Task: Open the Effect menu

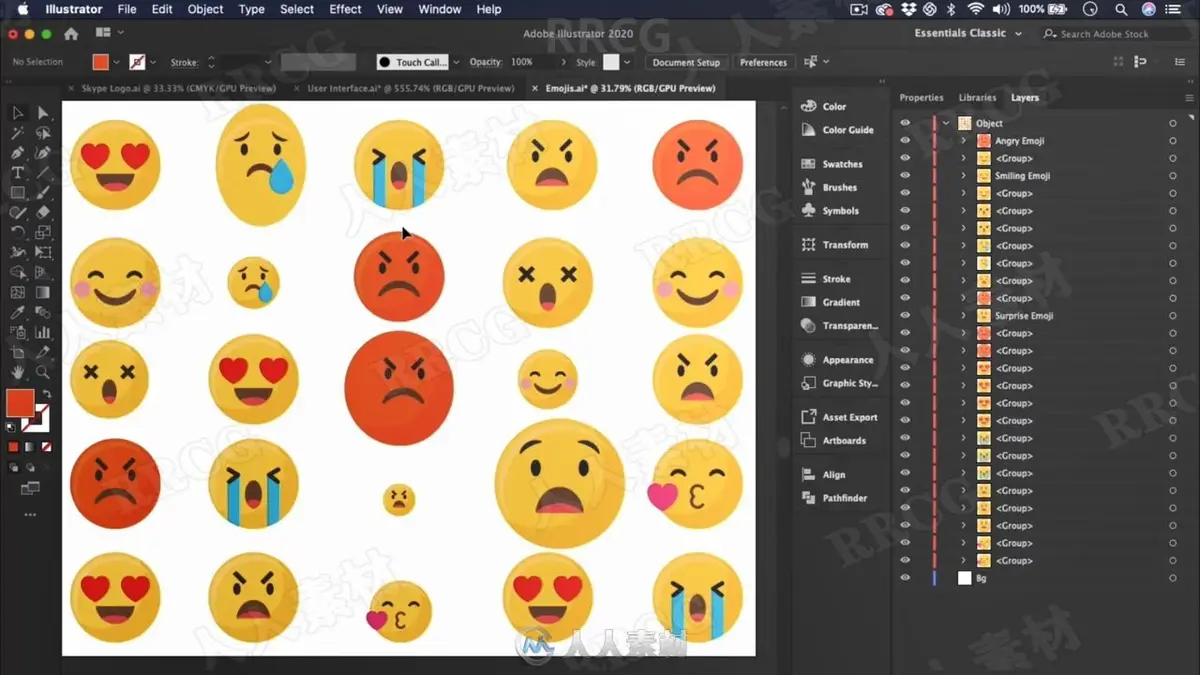Action: click(345, 9)
